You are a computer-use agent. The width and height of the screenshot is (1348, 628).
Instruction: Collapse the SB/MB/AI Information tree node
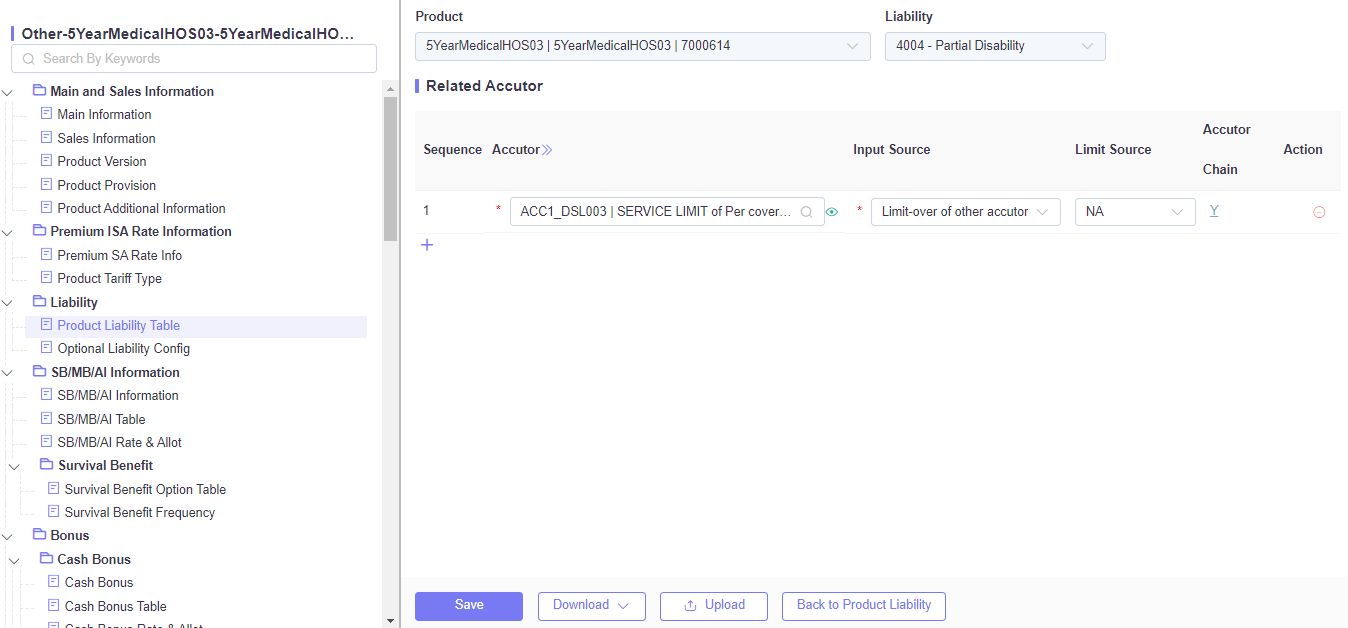click(8, 373)
